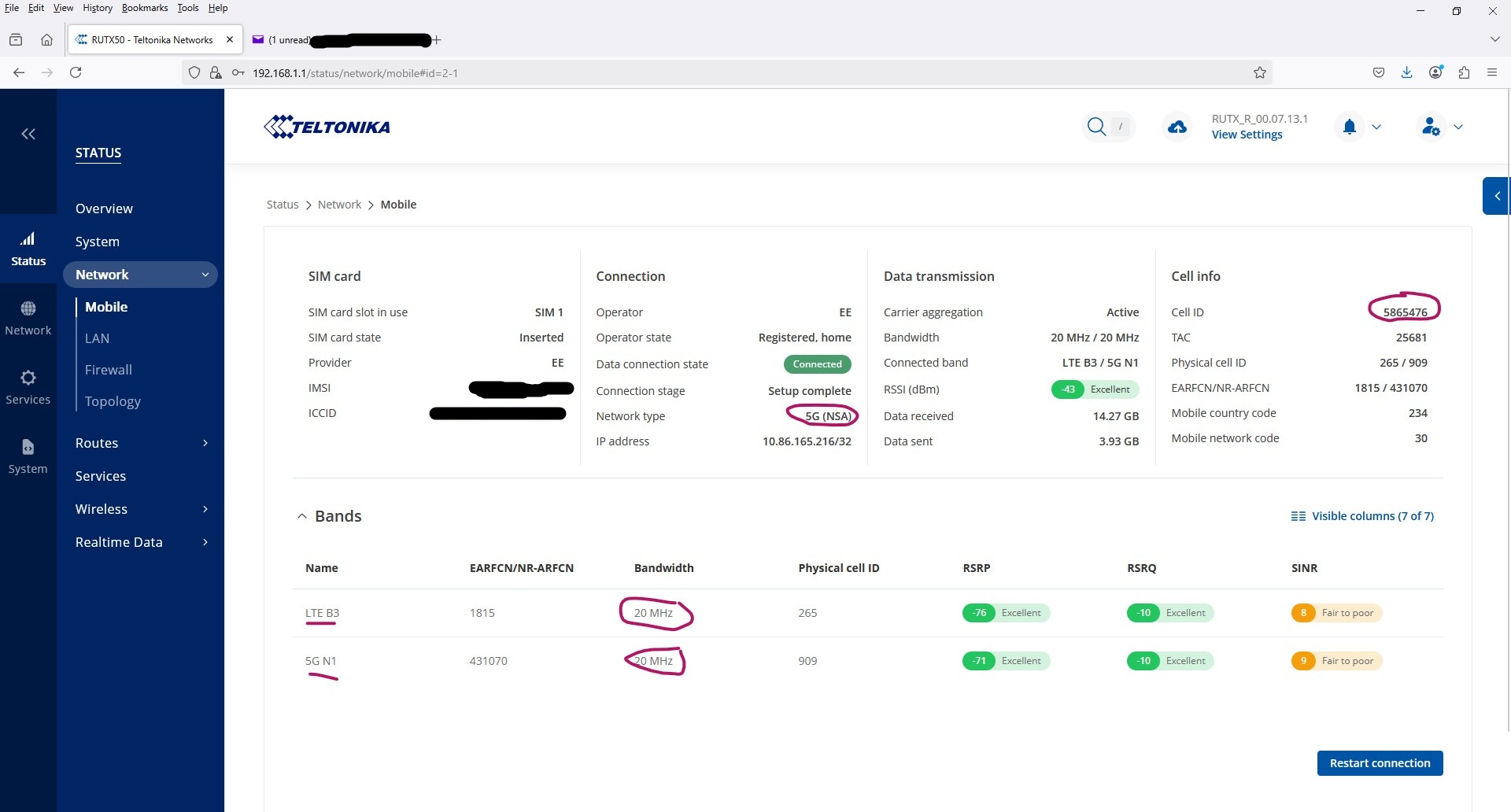Bookmark this page with star icon

1259,73
